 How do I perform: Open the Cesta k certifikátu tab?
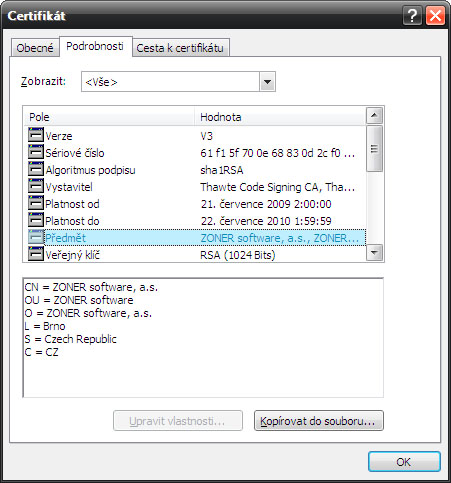point(180,48)
